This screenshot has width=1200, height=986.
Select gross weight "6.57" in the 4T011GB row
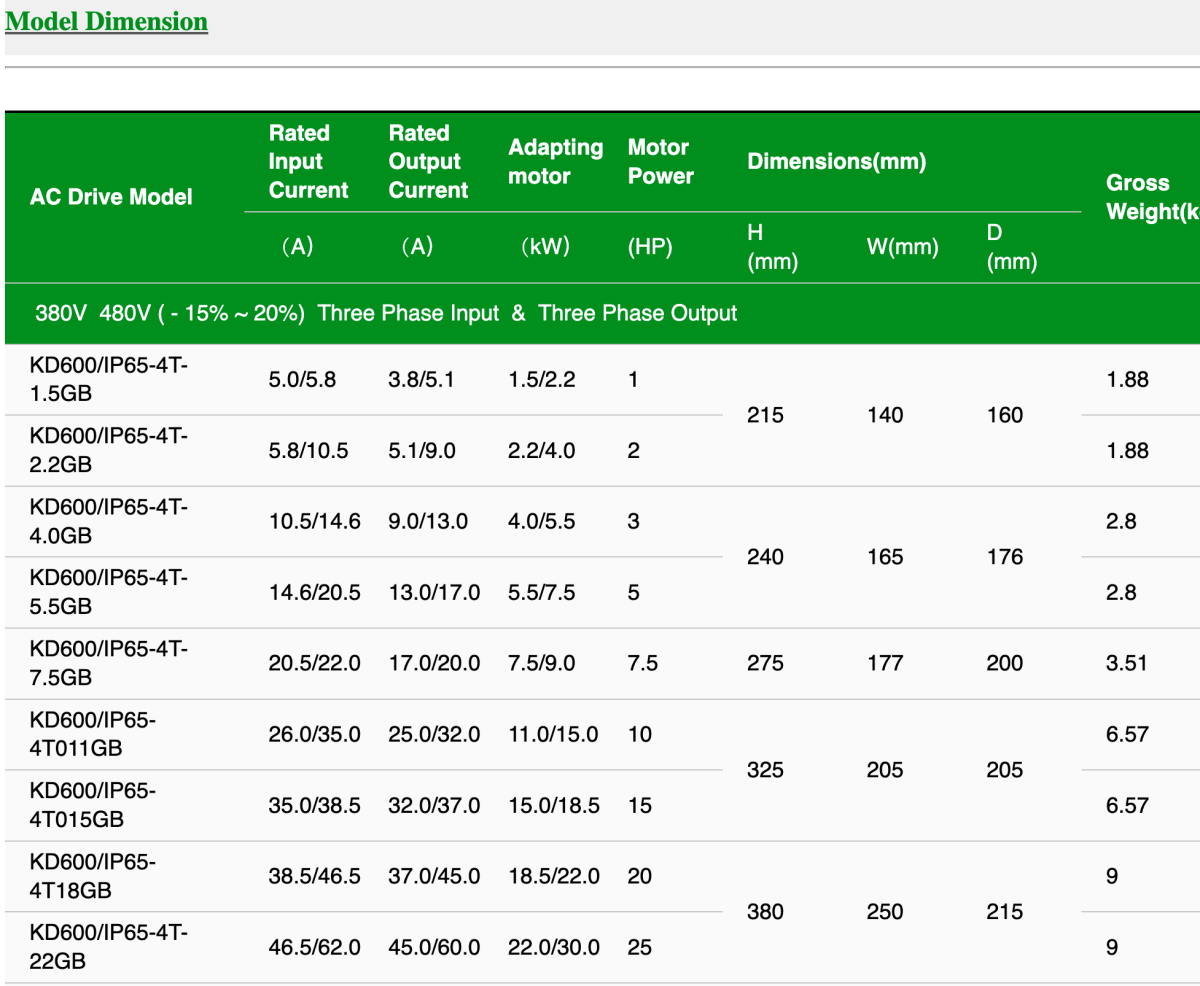click(1127, 734)
